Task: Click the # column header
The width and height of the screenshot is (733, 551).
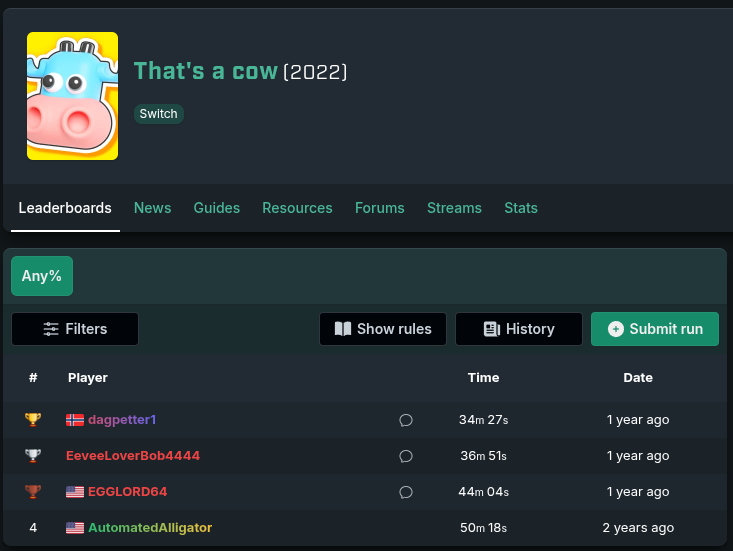Action: tap(33, 378)
